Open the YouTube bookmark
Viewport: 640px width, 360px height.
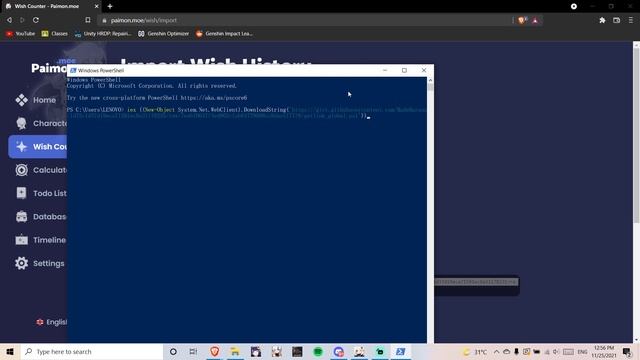[20, 34]
